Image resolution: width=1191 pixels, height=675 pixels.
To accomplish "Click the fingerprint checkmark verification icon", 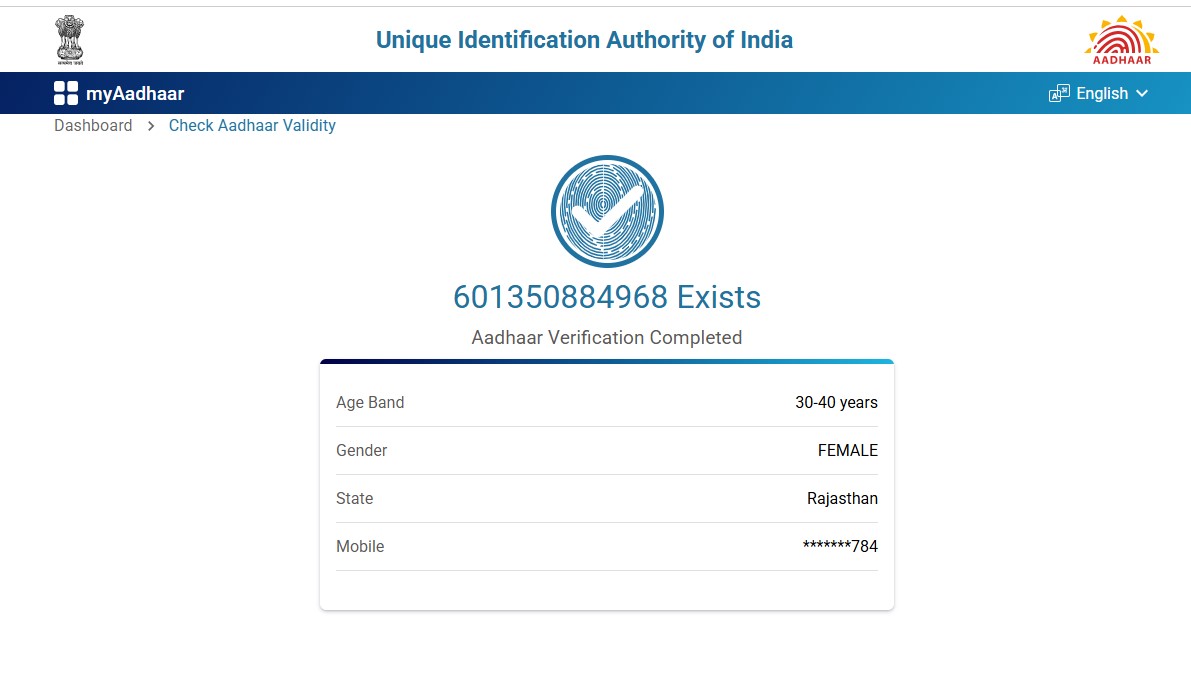I will point(607,211).
